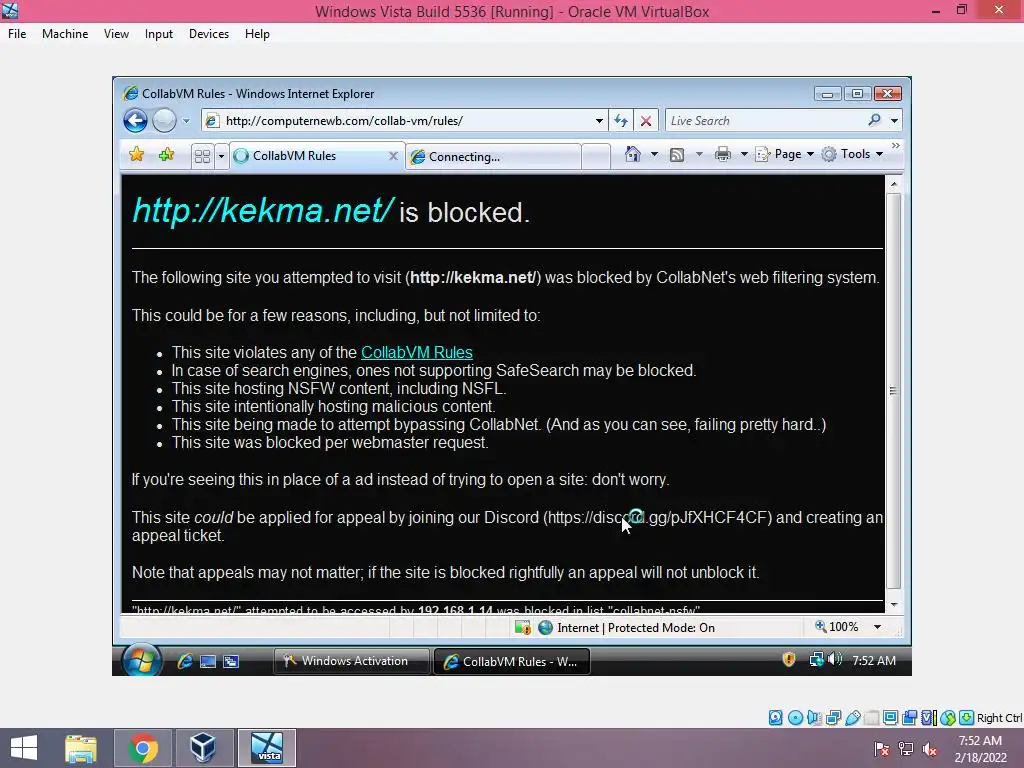
Task: Expand the address bar history dropdown
Action: pos(599,121)
